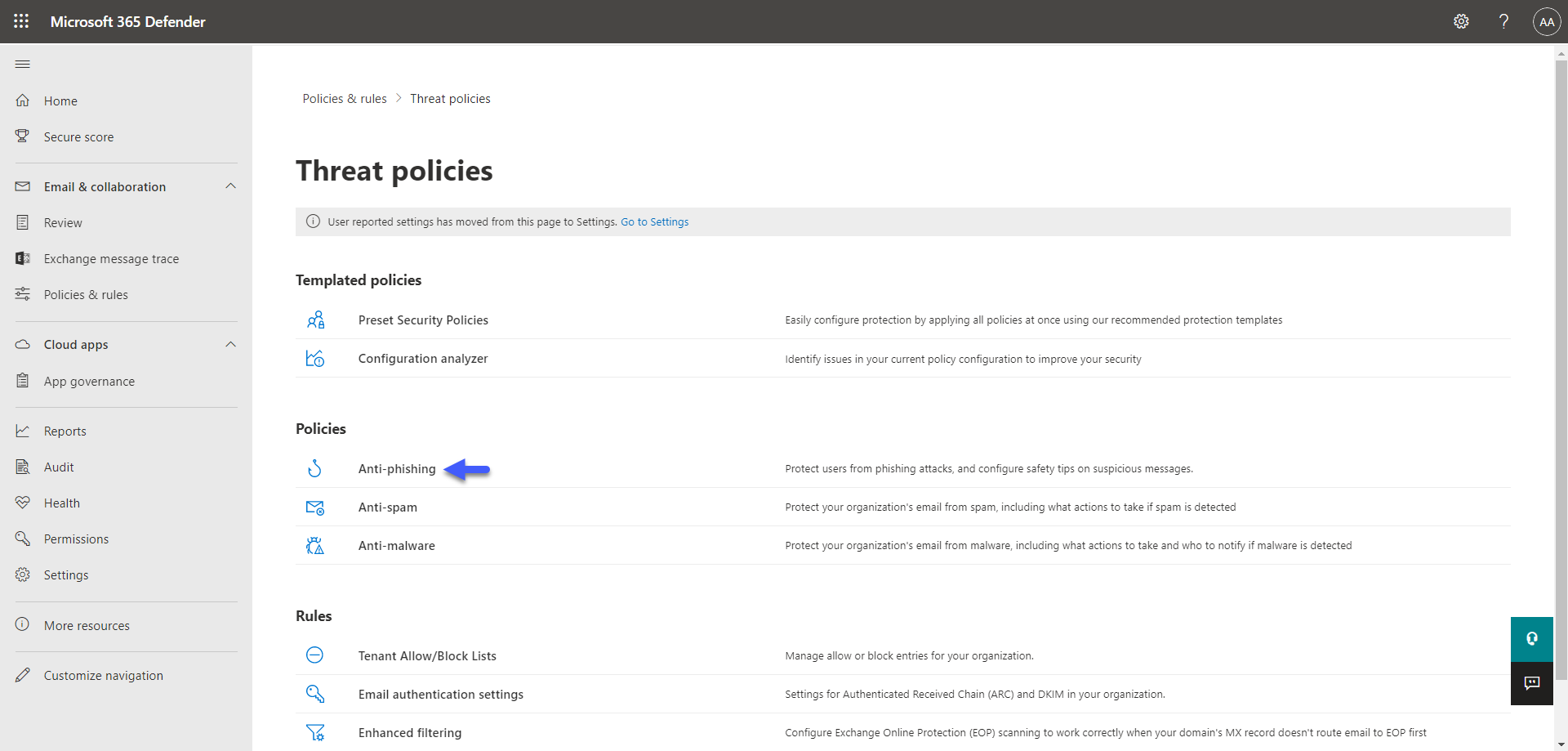1568x751 pixels.
Task: Open Preset Security Policies
Action: click(423, 320)
